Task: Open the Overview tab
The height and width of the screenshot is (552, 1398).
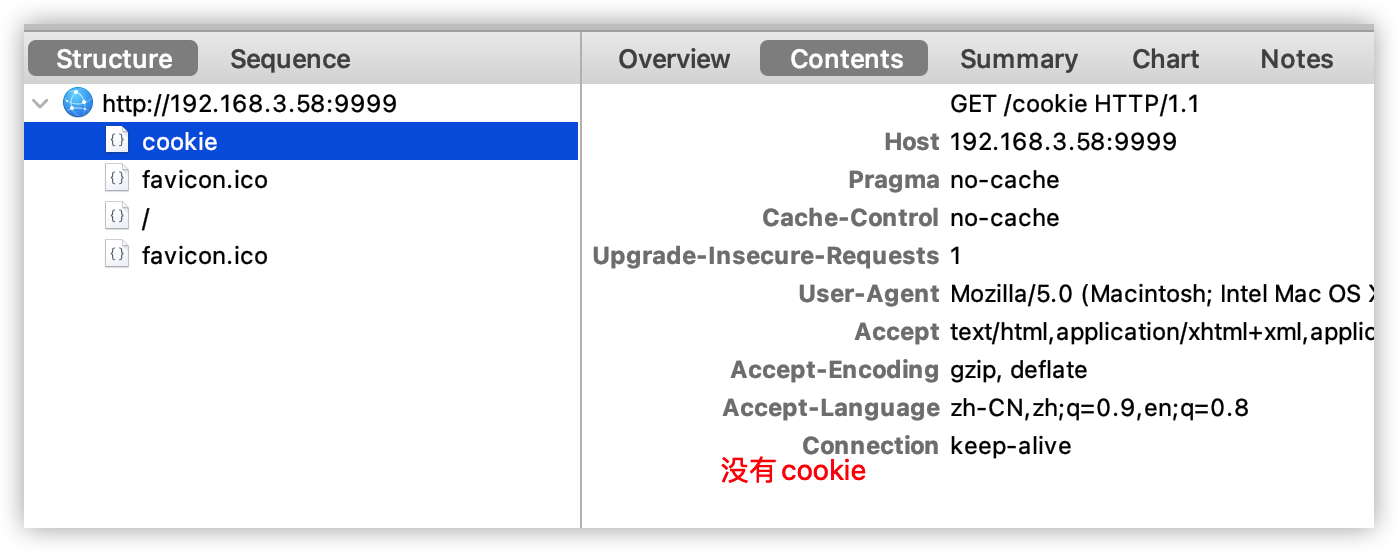Action: 674,59
